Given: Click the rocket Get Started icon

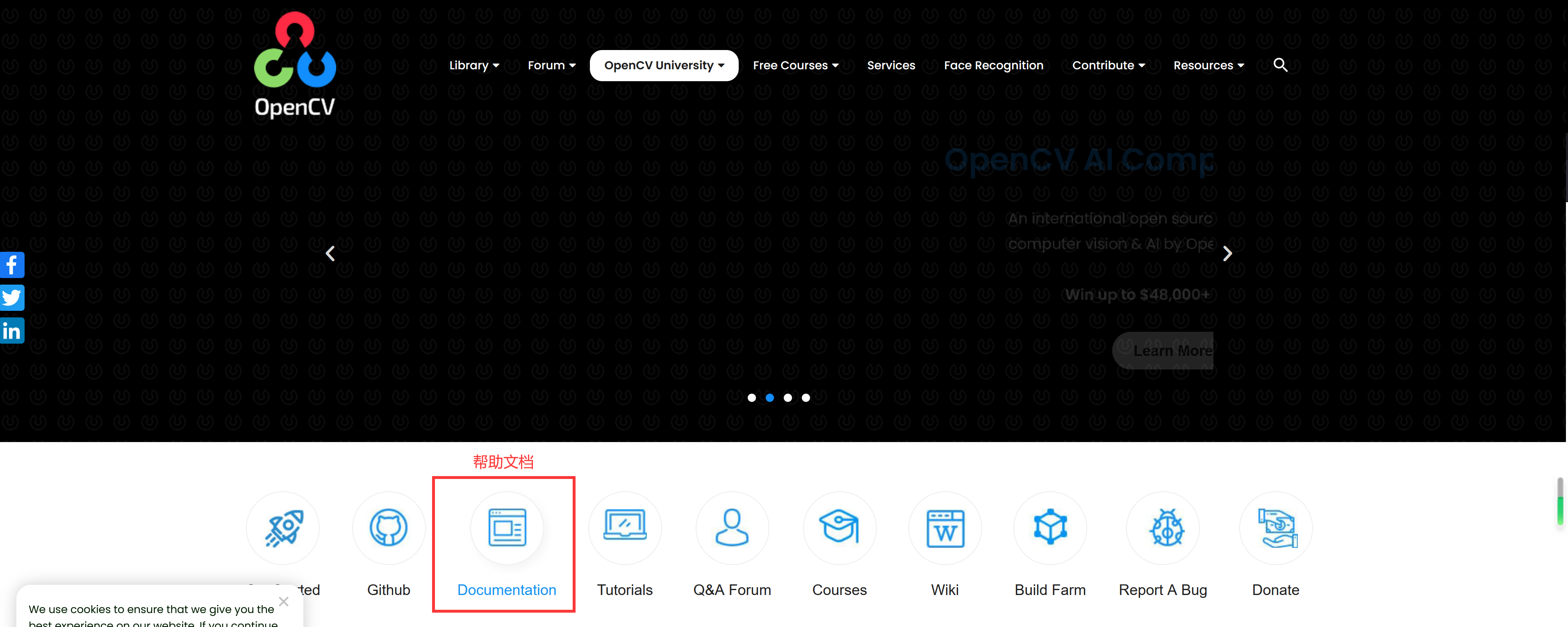Looking at the screenshot, I should tap(283, 528).
